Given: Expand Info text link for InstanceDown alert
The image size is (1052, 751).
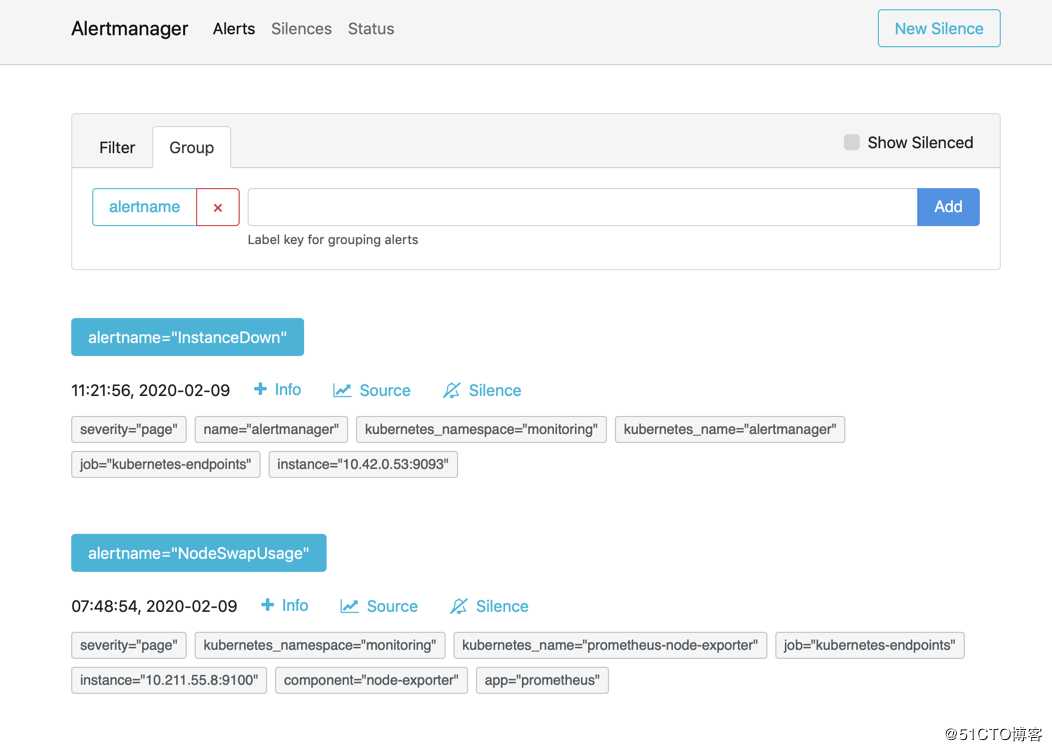Looking at the screenshot, I should [288, 390].
